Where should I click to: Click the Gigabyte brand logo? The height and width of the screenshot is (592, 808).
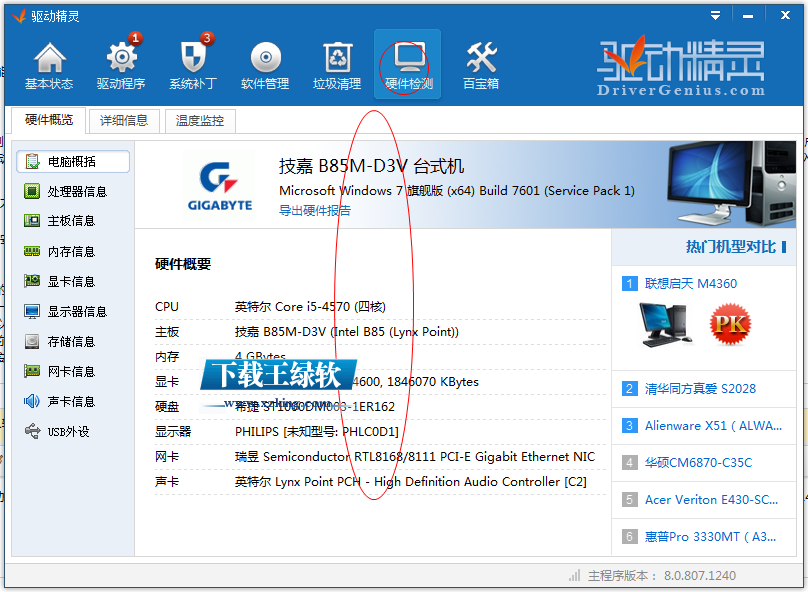[220, 185]
